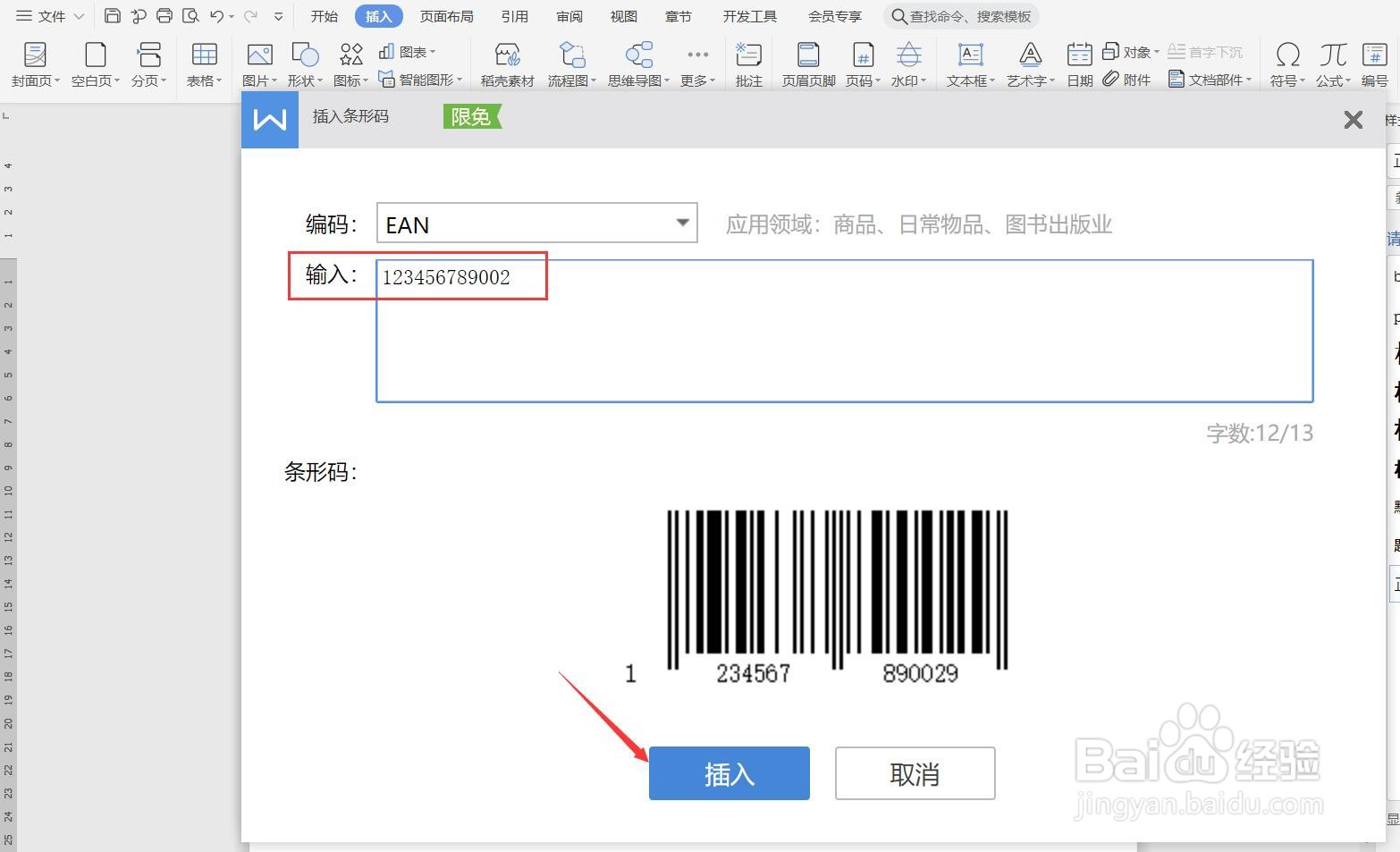This screenshot has height=852, width=1400.
Task: Open the 更多 more options dropdown
Action: [698, 64]
